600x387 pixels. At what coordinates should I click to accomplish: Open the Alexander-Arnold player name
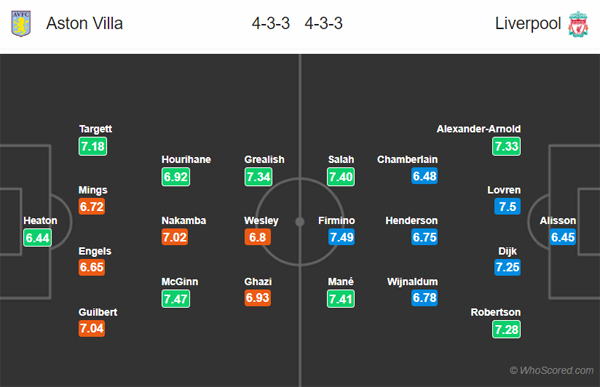point(479,129)
